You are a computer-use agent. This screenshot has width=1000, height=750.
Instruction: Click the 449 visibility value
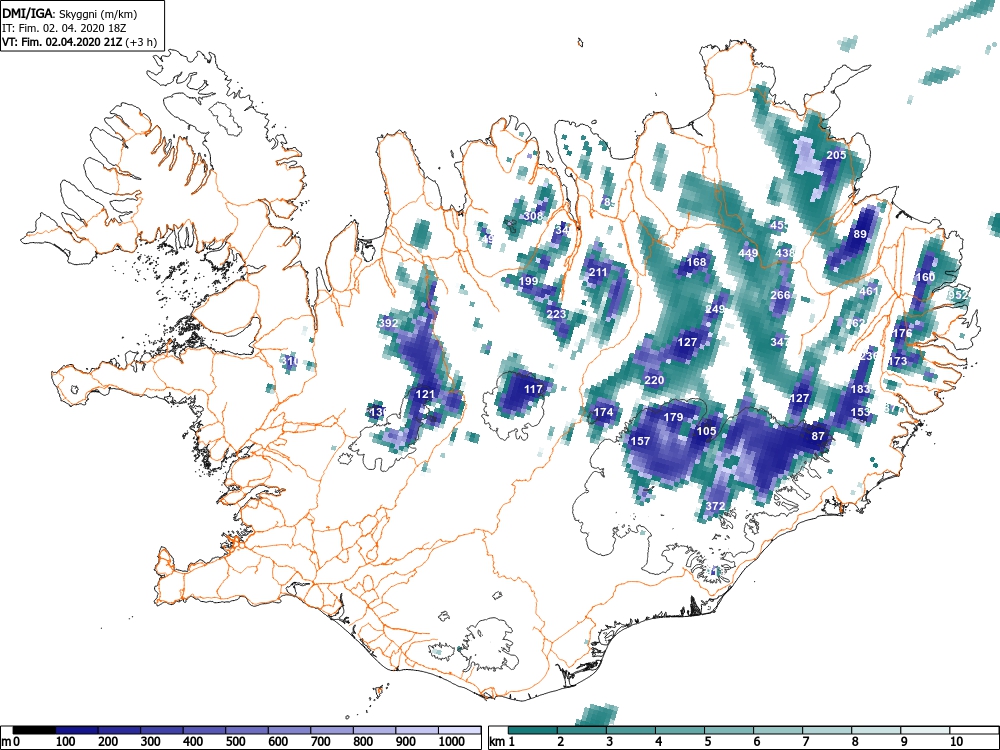click(748, 253)
